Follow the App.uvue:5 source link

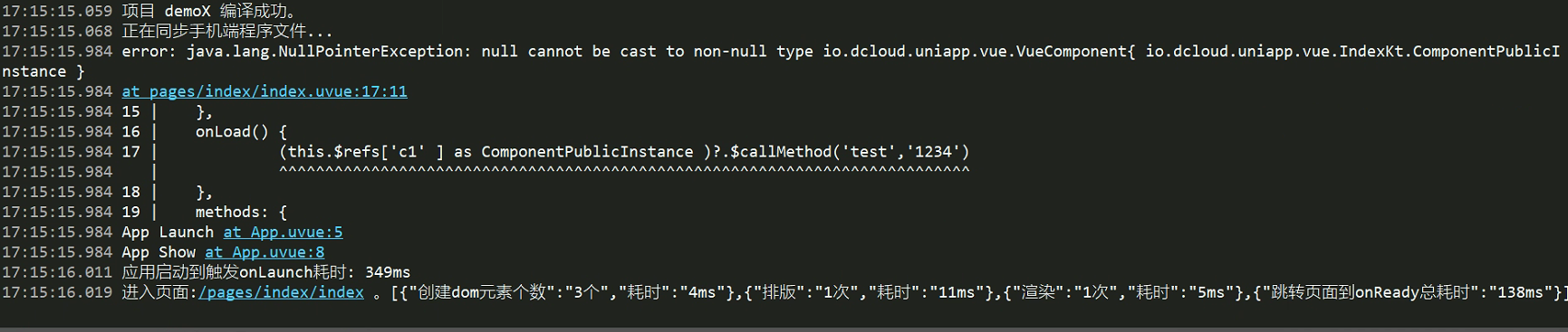click(x=283, y=232)
